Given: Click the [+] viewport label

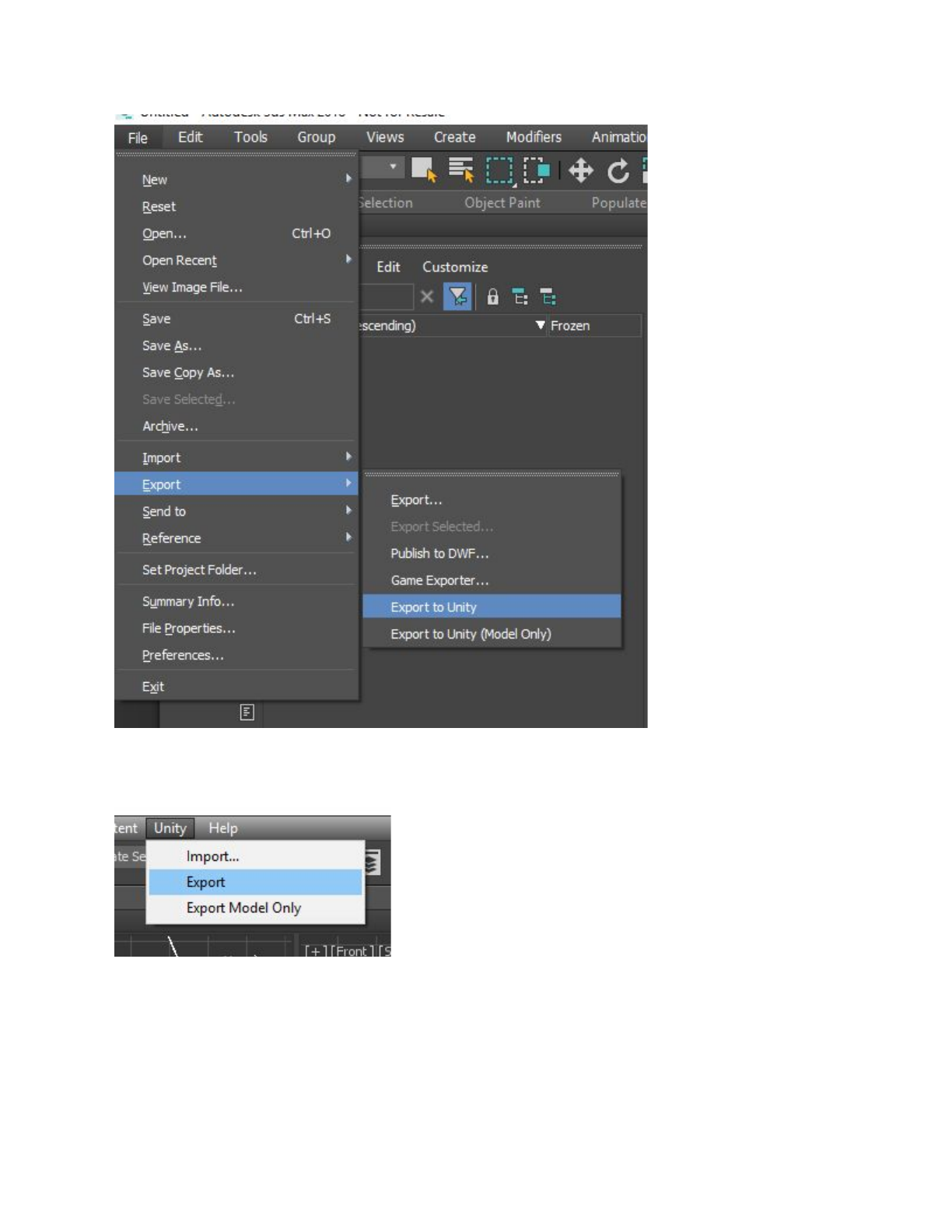Looking at the screenshot, I should pos(316,951).
